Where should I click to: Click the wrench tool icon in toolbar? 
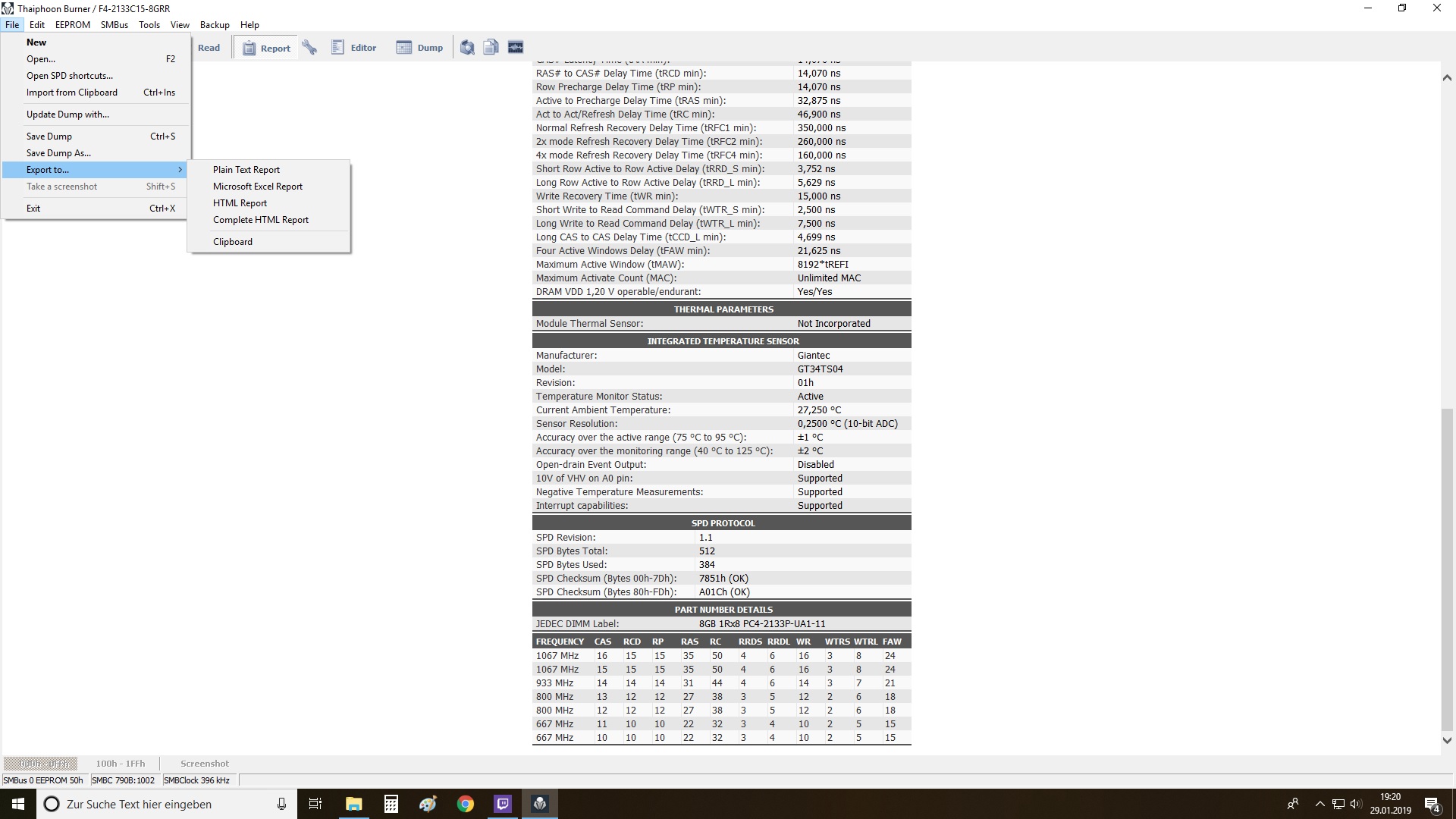[x=309, y=48]
